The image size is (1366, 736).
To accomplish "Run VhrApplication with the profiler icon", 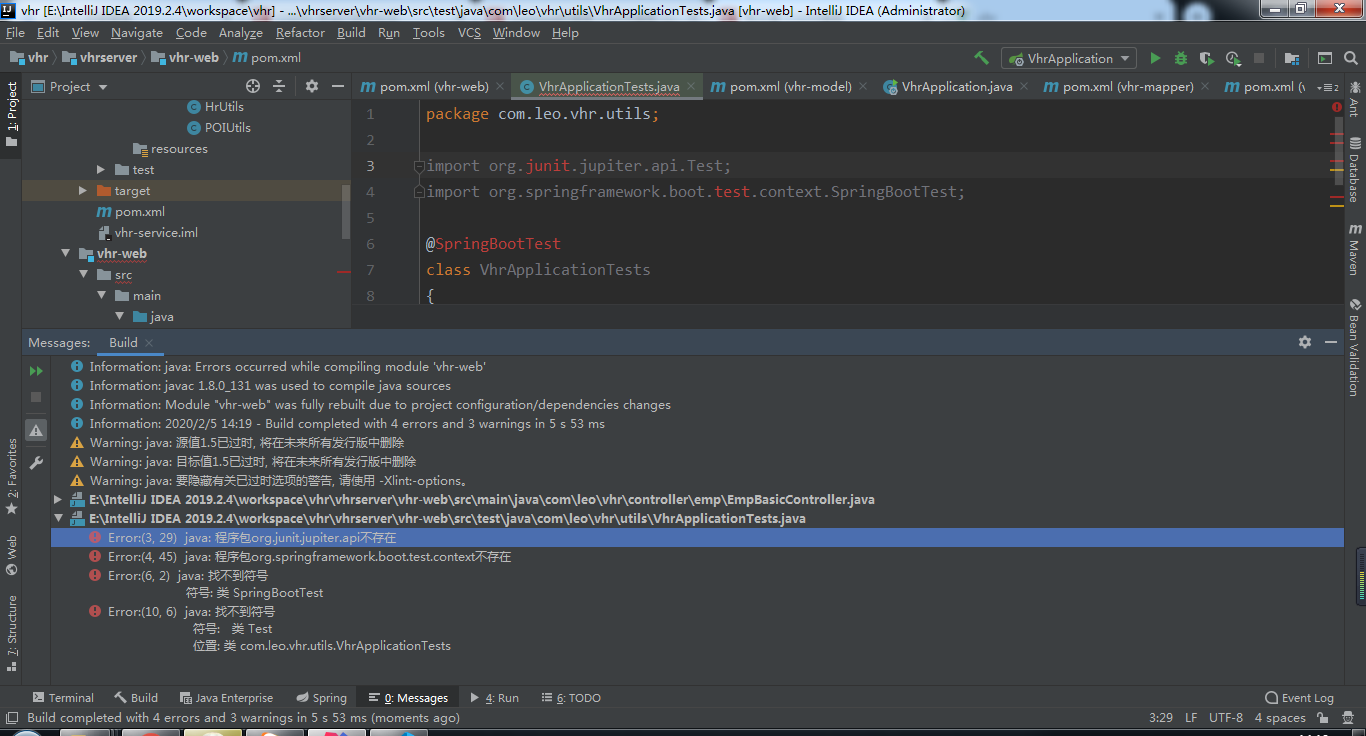I will click(x=1233, y=58).
